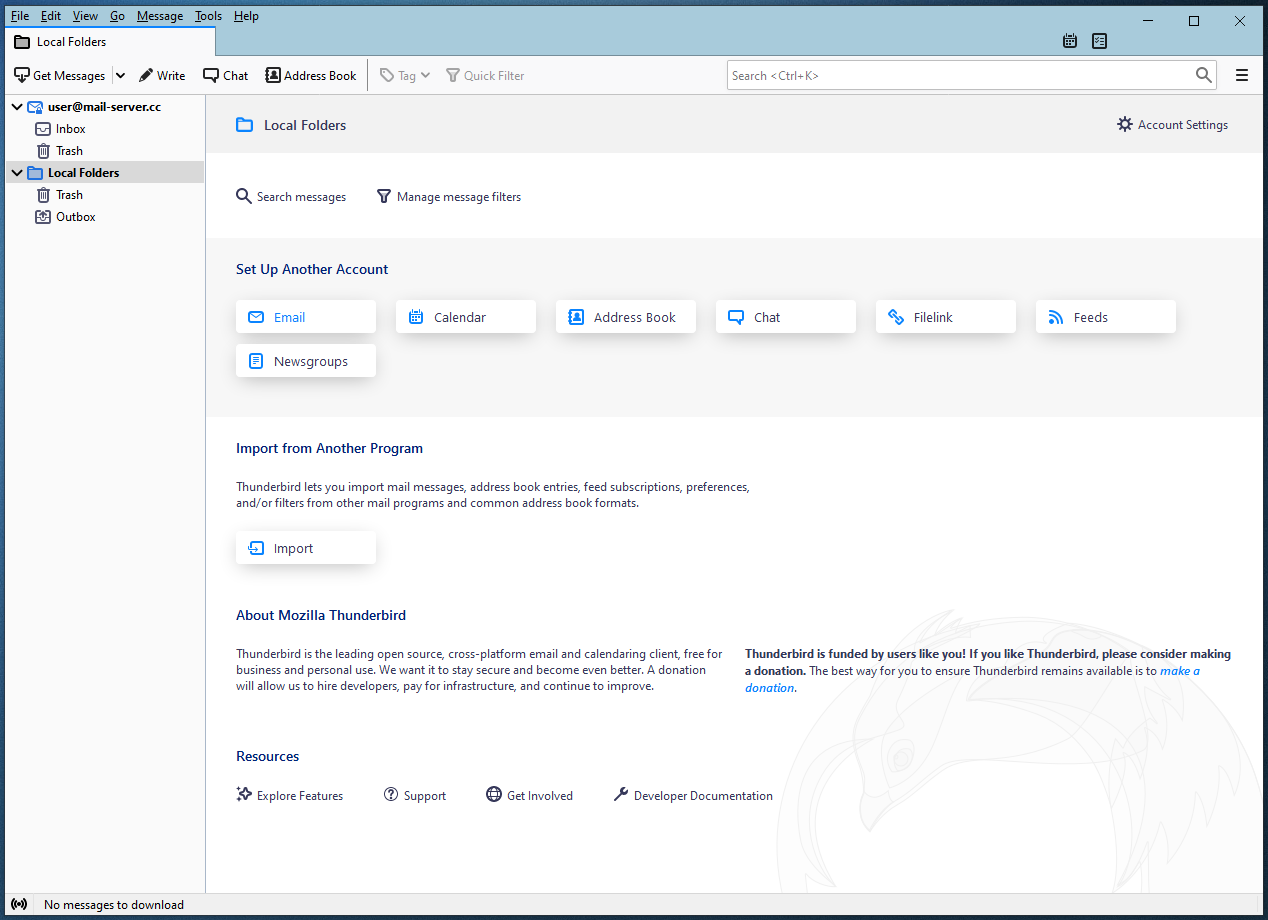Open the Calendar tab icon in title bar

coord(1070,41)
